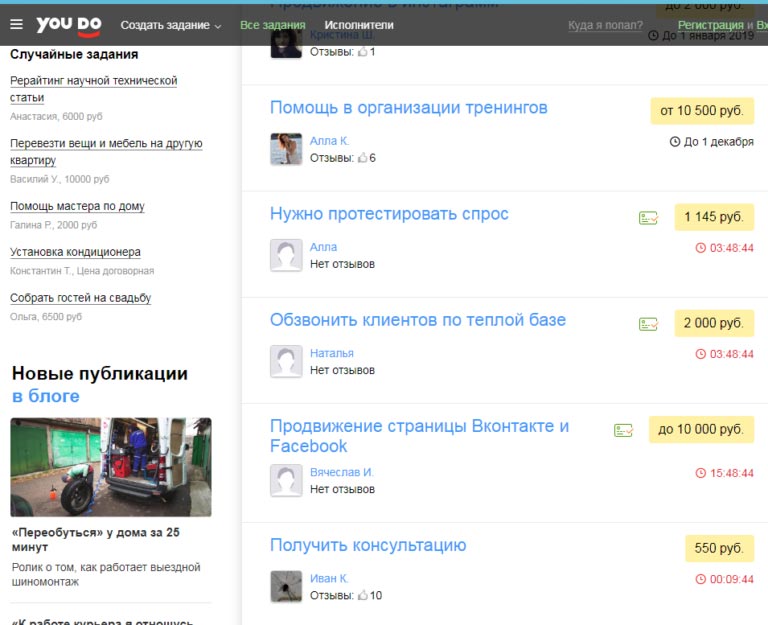This screenshot has width=768, height=625.
Task: Click the в блоге heading link
Action: pos(46,396)
